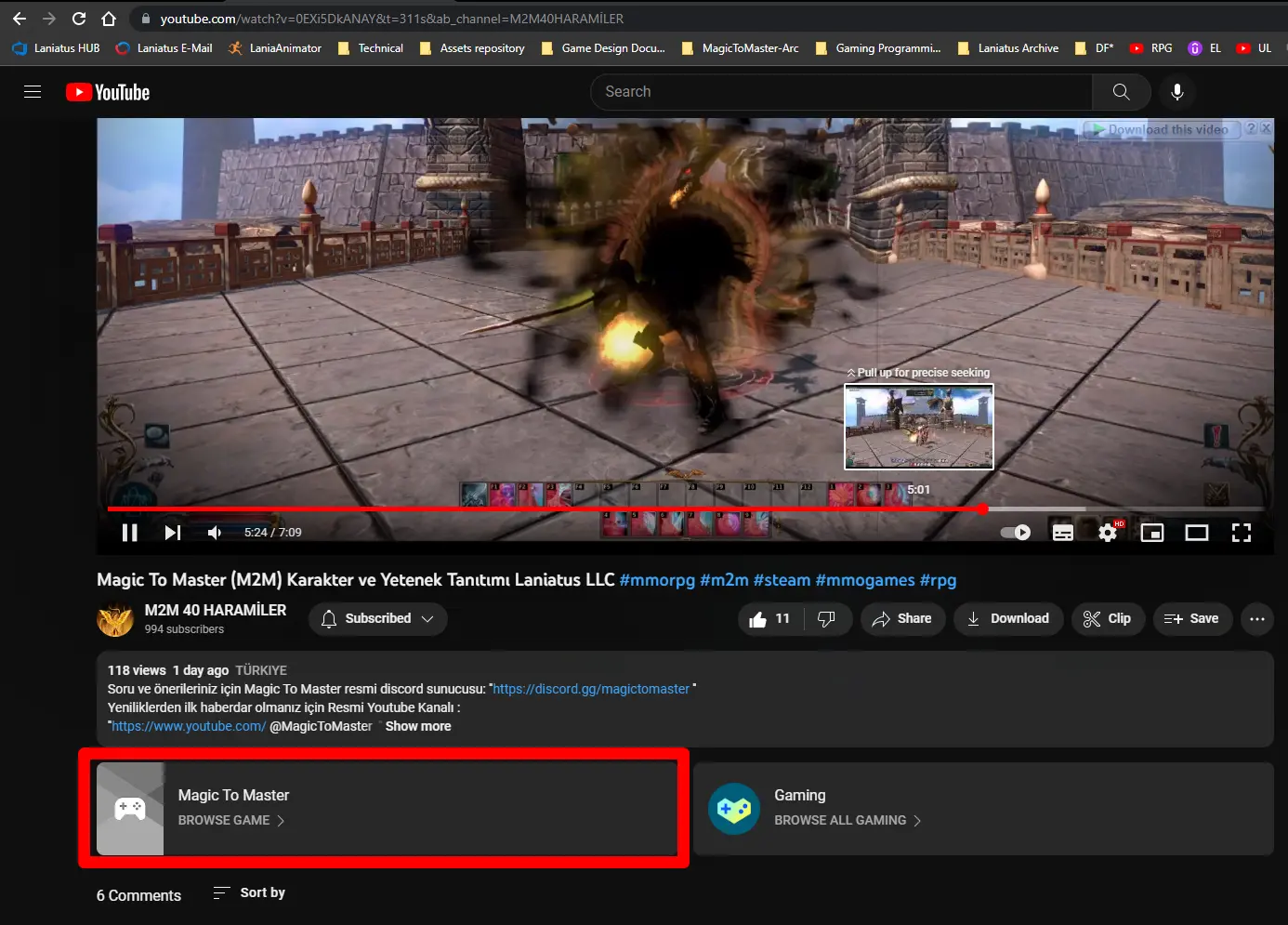Open the M2M 40 HARAMİLER channel name
Viewport: 1288px width, 925px height.
click(x=216, y=610)
